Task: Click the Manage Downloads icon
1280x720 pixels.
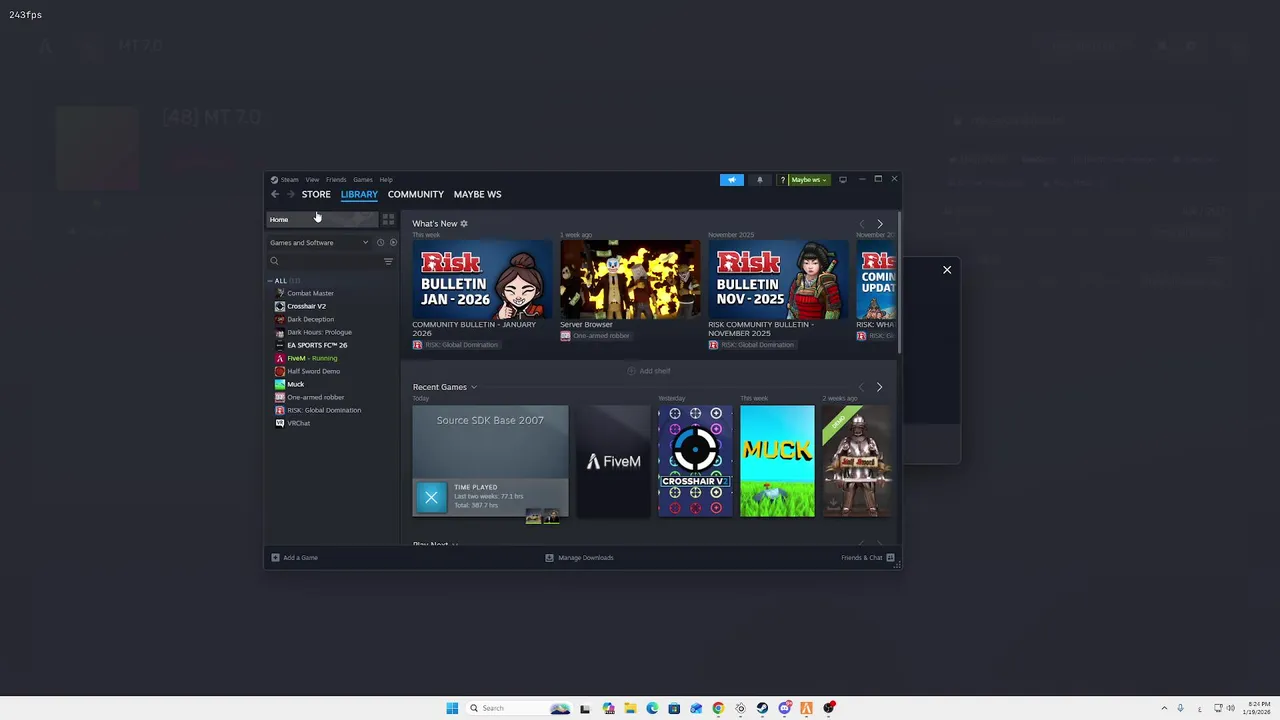Action: point(549,558)
